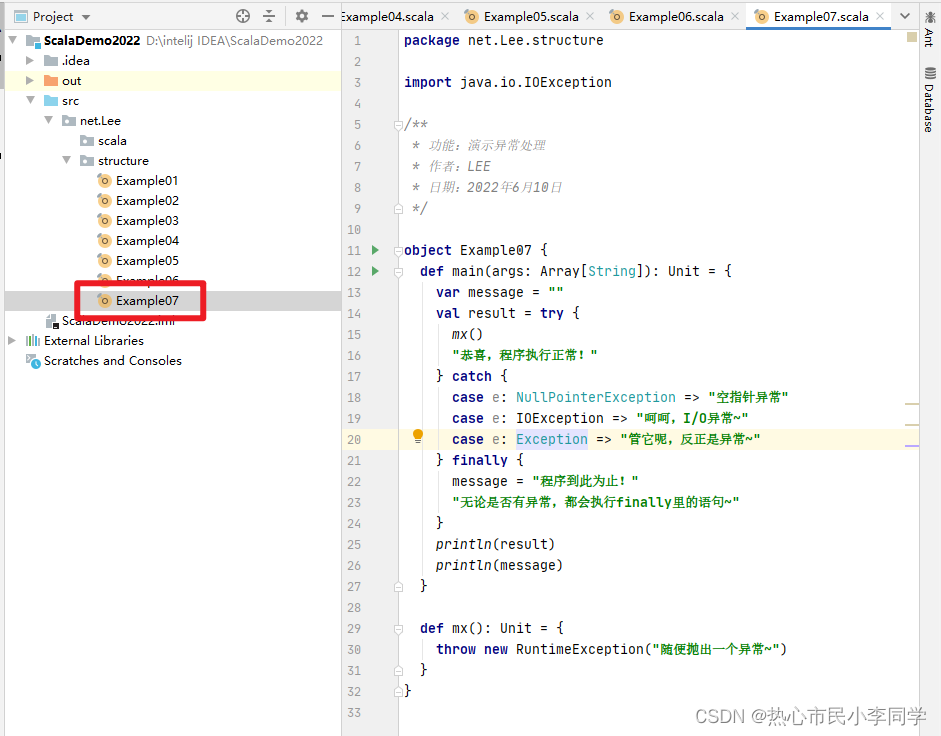This screenshot has height=736, width=941.
Task: Fold the doc comment at line 5
Action: click(398, 125)
